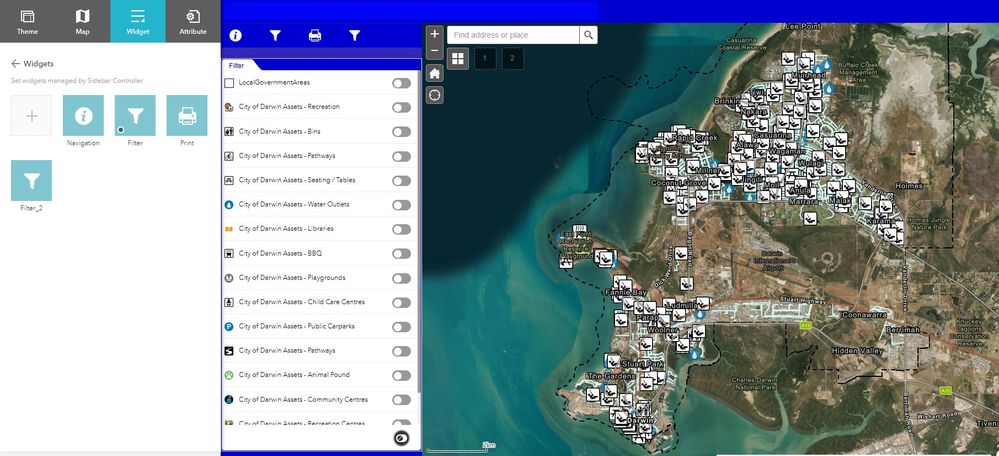Image resolution: width=999 pixels, height=456 pixels.
Task: Open the four-square grid widget on map
Action: coord(458,59)
